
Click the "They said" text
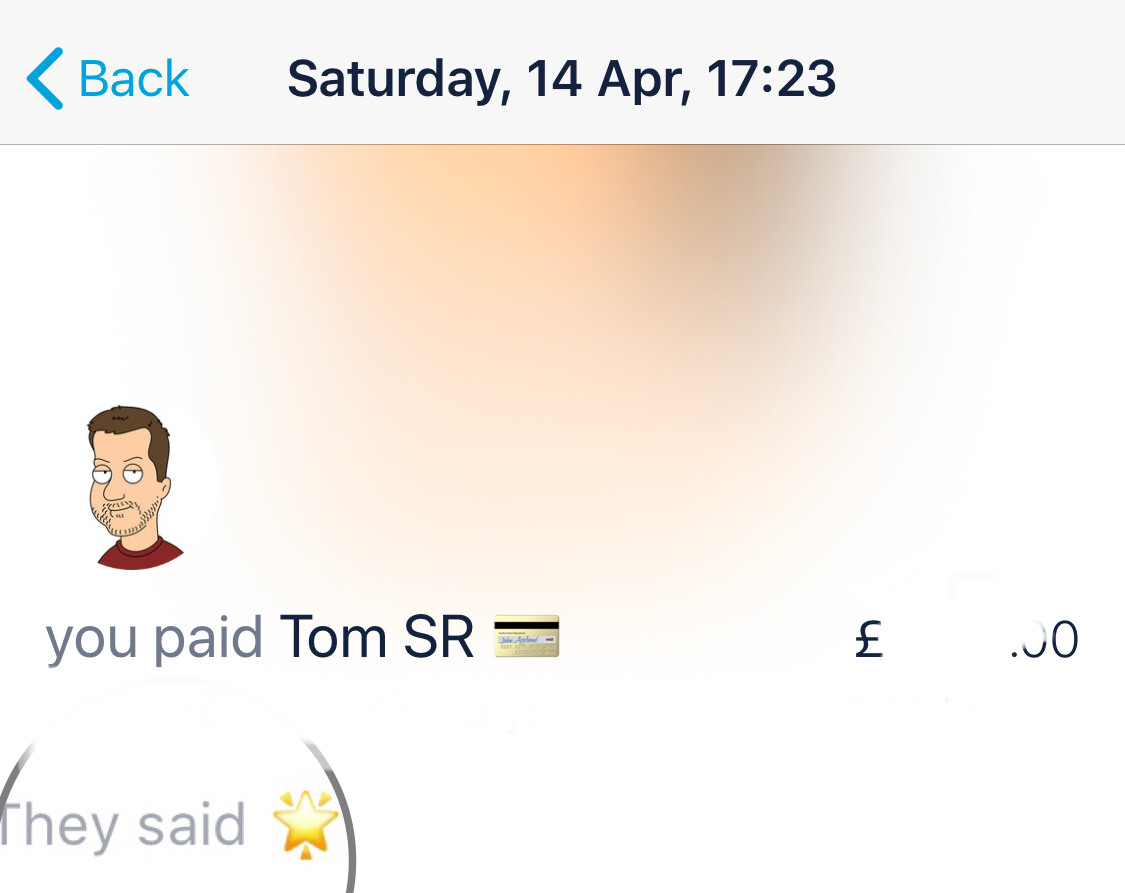tap(123, 827)
